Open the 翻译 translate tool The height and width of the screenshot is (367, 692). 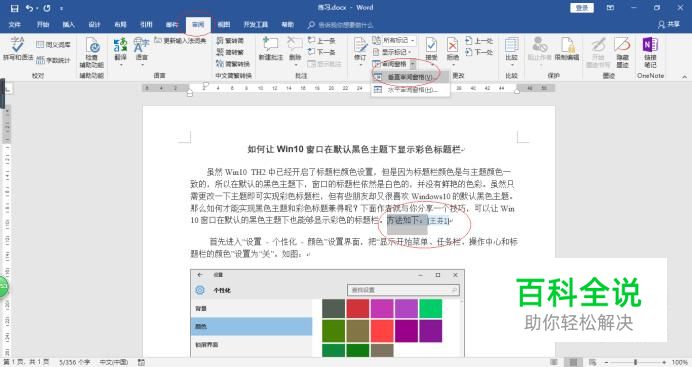click(x=120, y=49)
